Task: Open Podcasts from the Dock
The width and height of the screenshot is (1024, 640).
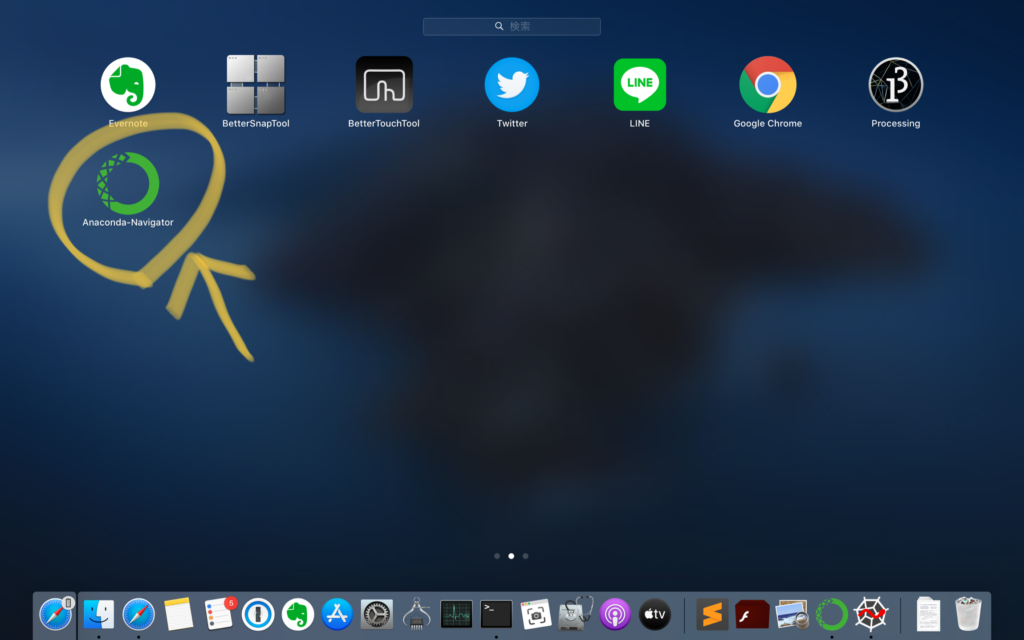Action: (x=614, y=613)
